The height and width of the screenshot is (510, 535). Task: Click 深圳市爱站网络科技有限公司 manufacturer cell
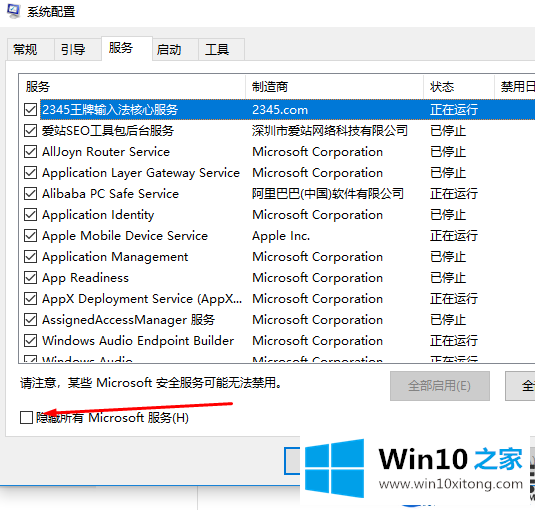pos(330,131)
